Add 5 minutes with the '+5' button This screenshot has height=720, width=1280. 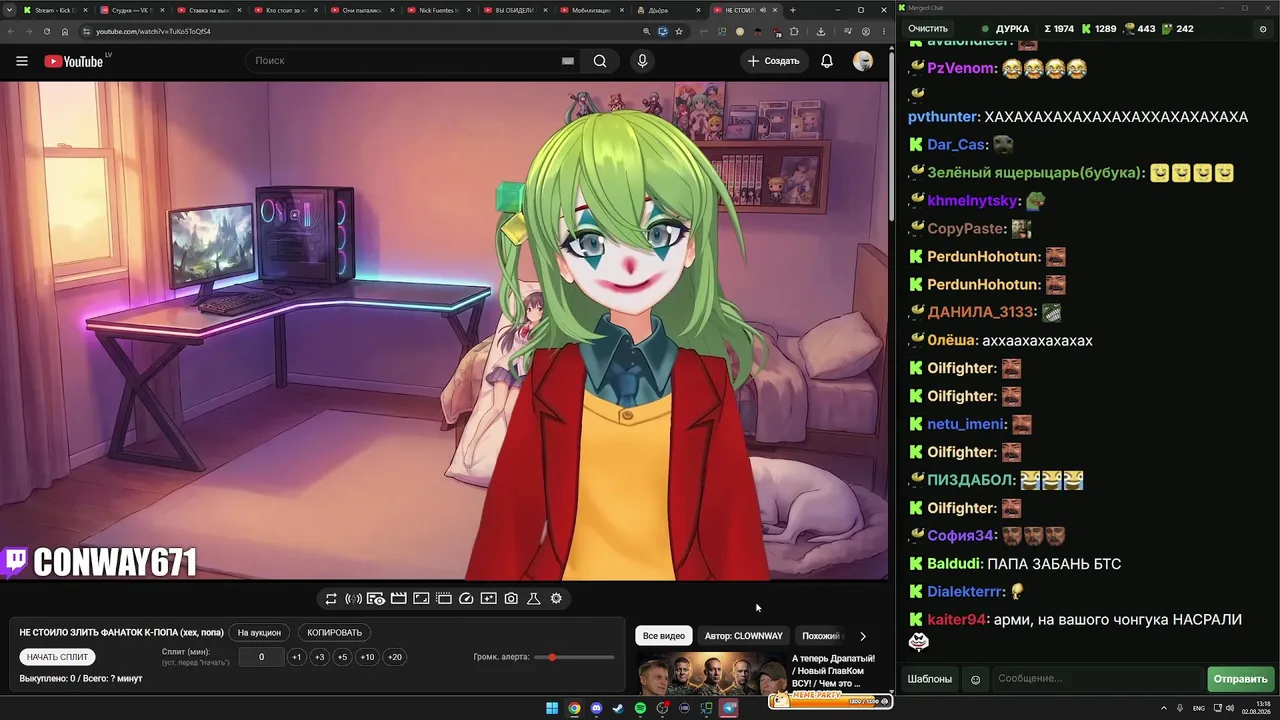click(x=342, y=657)
